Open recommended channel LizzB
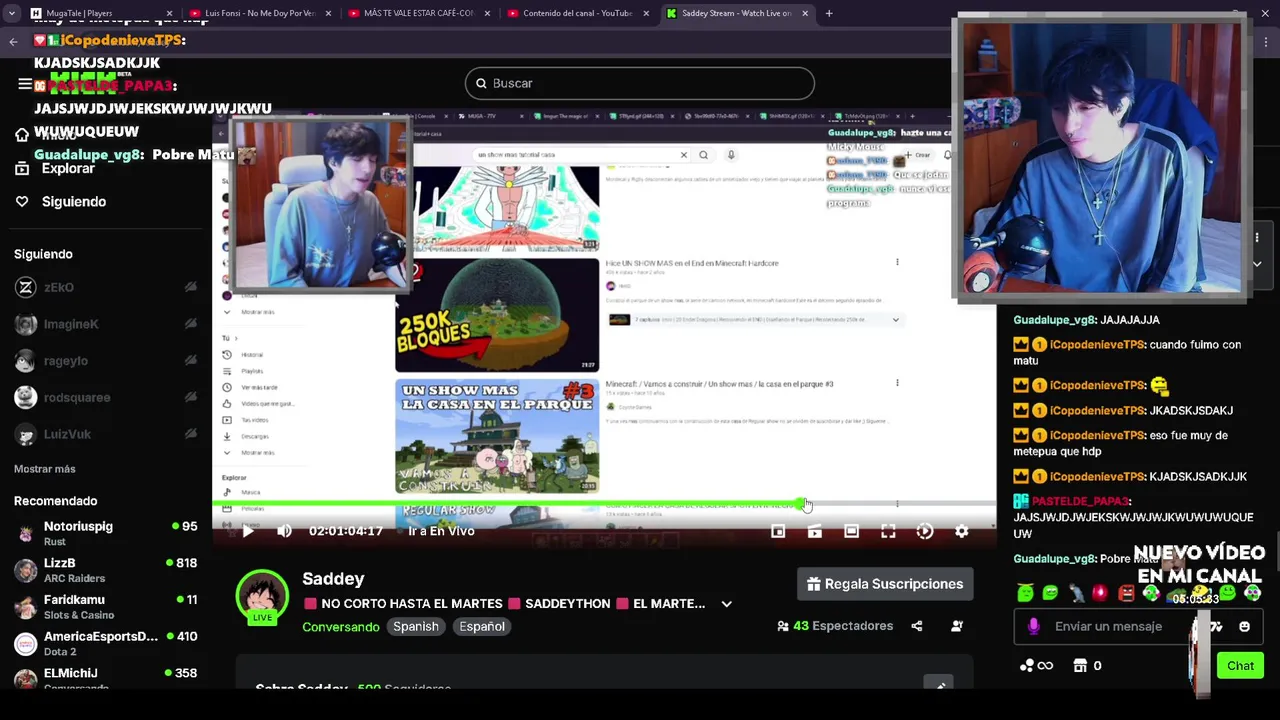1280x720 pixels. (x=105, y=570)
